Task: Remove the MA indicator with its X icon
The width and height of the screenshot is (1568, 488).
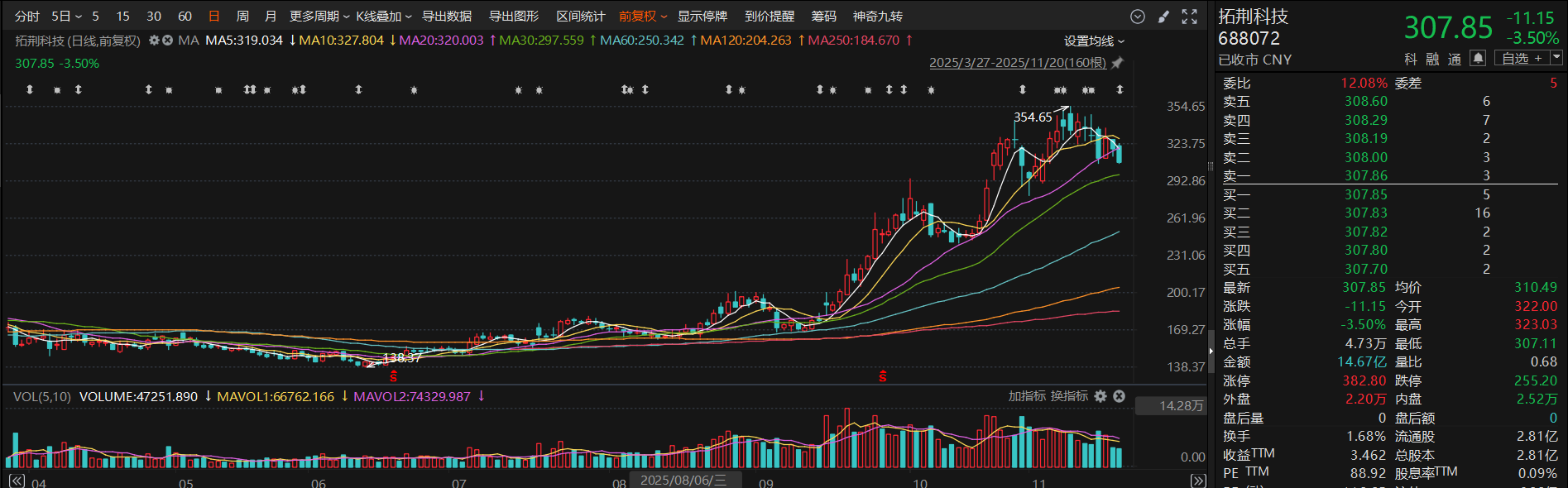Action: [x=168, y=41]
